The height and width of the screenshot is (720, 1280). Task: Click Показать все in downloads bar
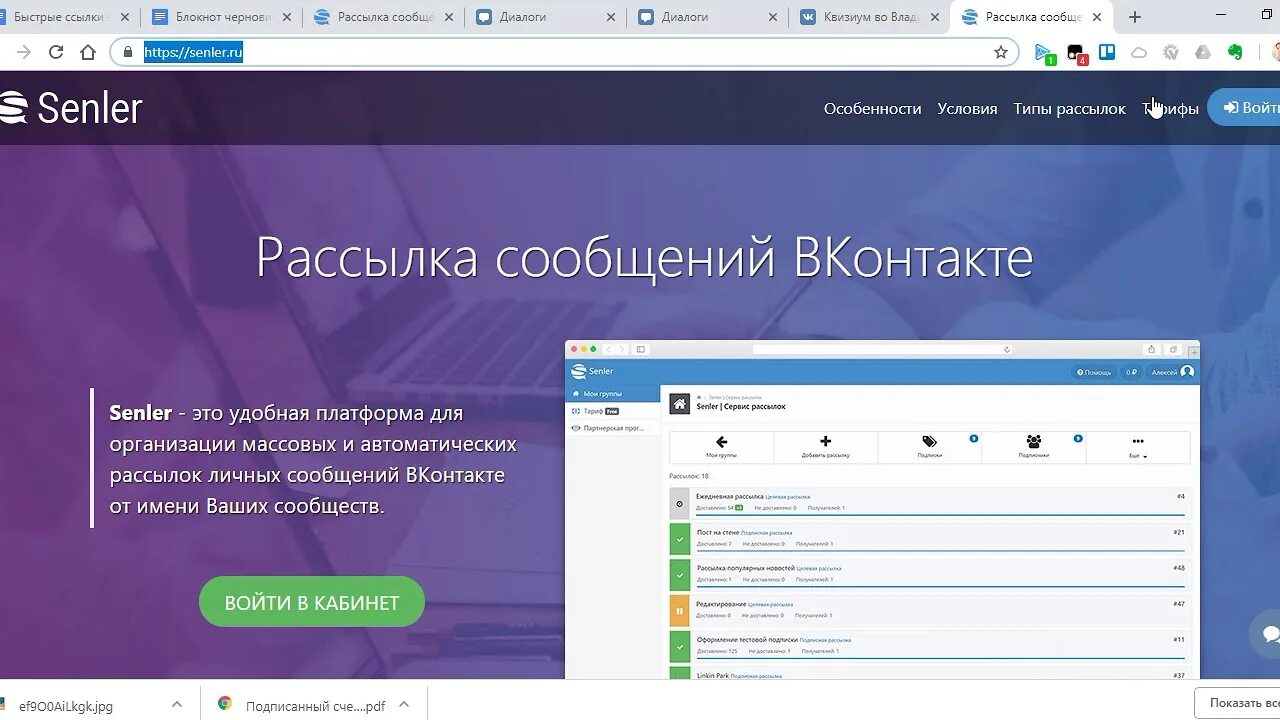1240,703
